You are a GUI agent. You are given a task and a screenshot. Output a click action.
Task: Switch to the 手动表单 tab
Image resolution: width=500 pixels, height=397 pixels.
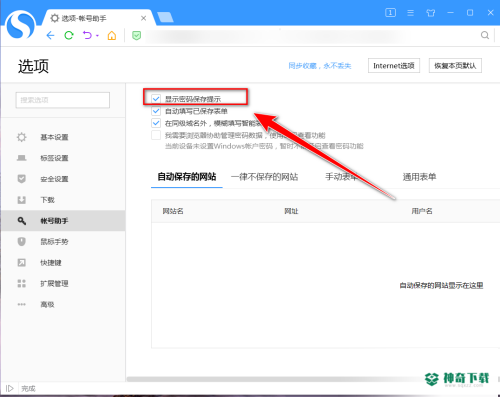coord(342,177)
